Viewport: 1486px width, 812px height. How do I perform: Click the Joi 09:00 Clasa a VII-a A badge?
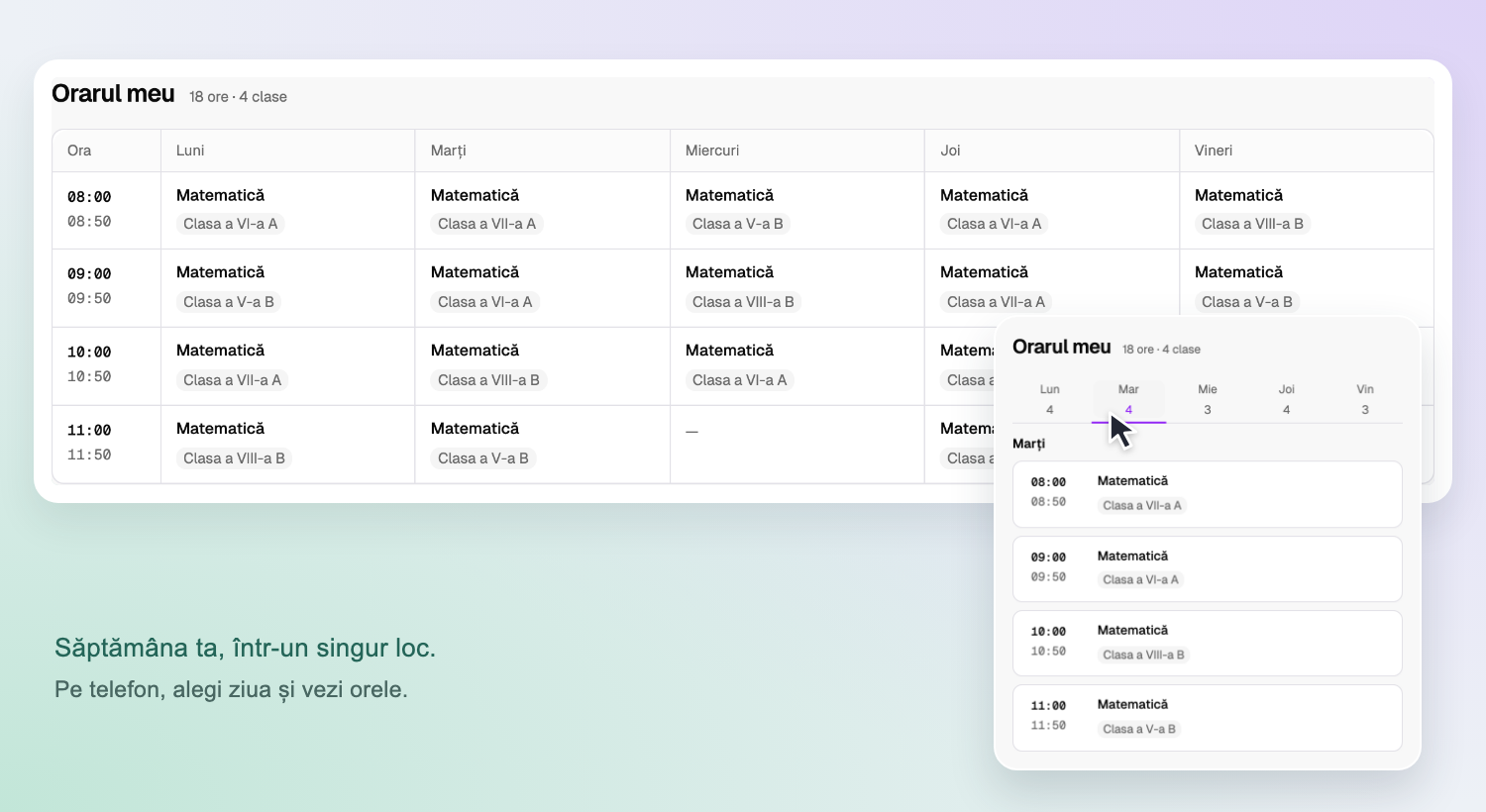coord(996,302)
